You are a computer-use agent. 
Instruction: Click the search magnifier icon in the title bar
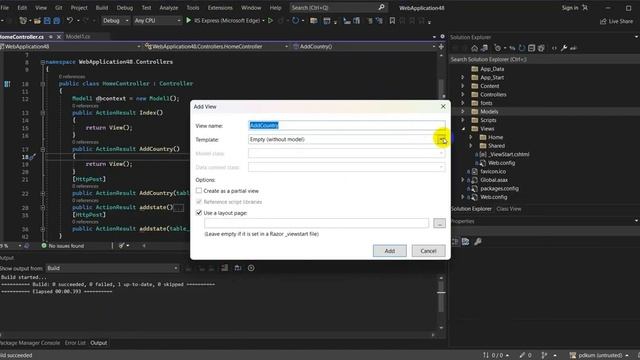pyautogui.click(x=381, y=7)
